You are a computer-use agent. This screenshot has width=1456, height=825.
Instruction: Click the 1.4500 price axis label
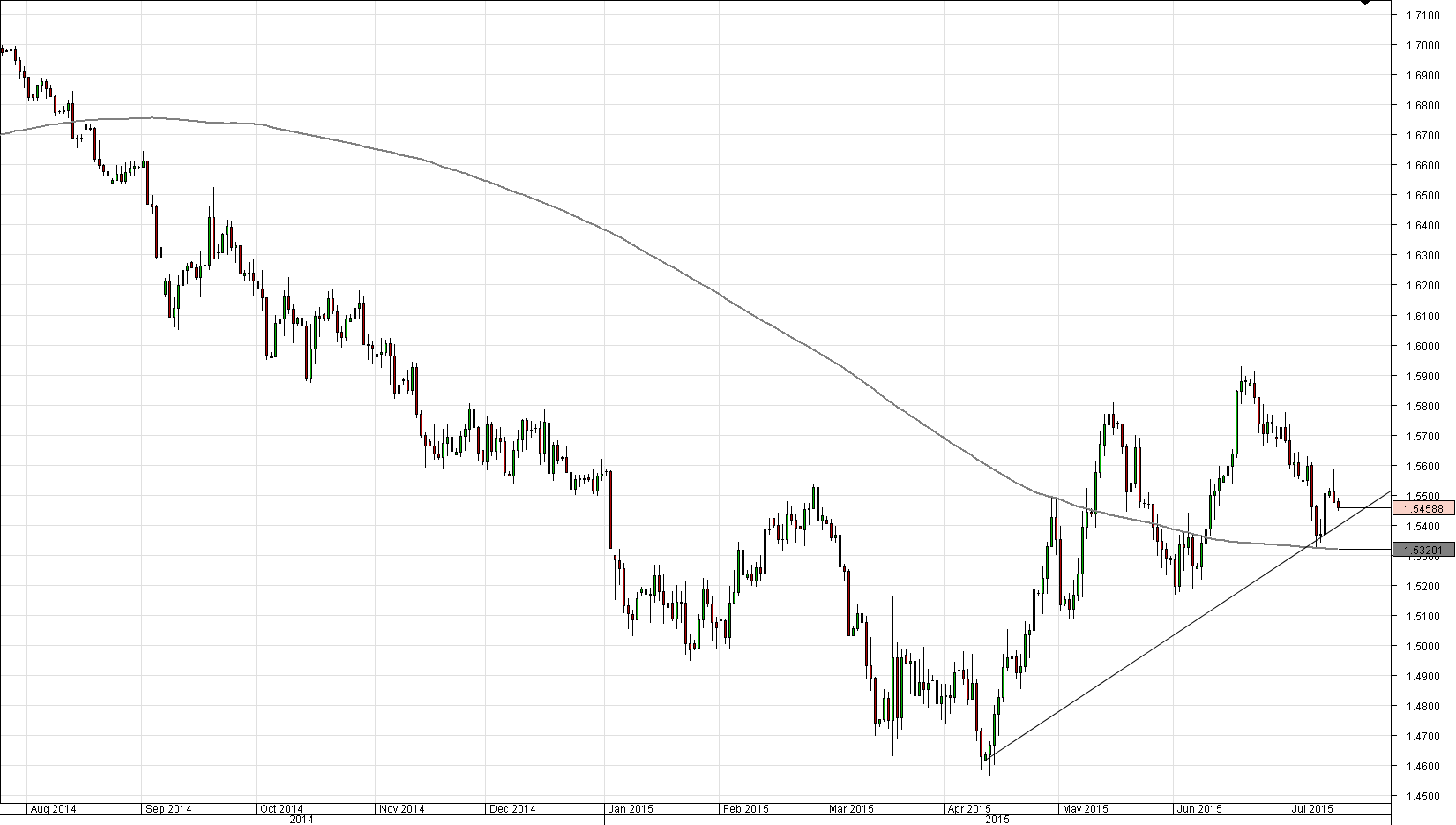click(x=1424, y=797)
